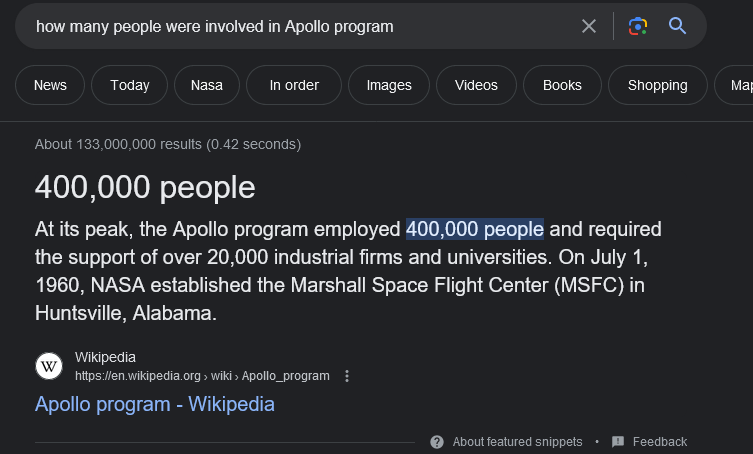Switch to the Images tab

389,85
